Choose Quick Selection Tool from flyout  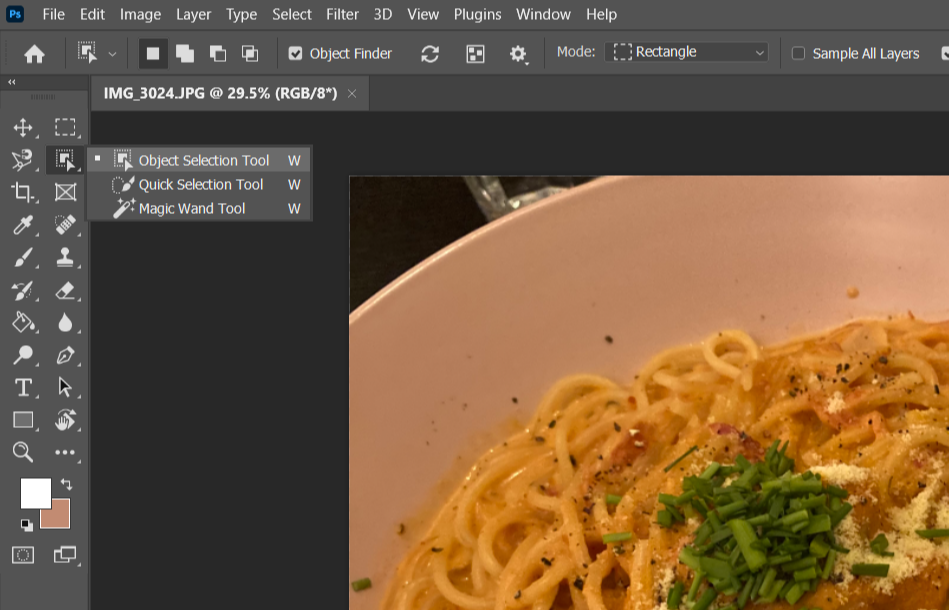199,185
